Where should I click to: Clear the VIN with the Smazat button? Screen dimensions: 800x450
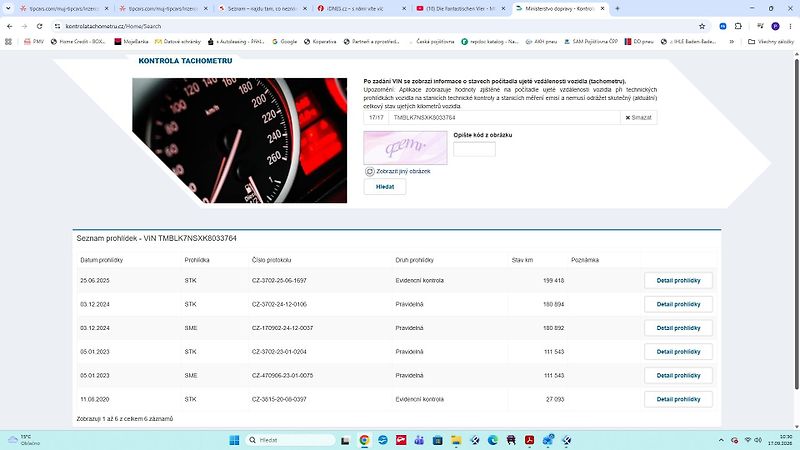[x=638, y=117]
